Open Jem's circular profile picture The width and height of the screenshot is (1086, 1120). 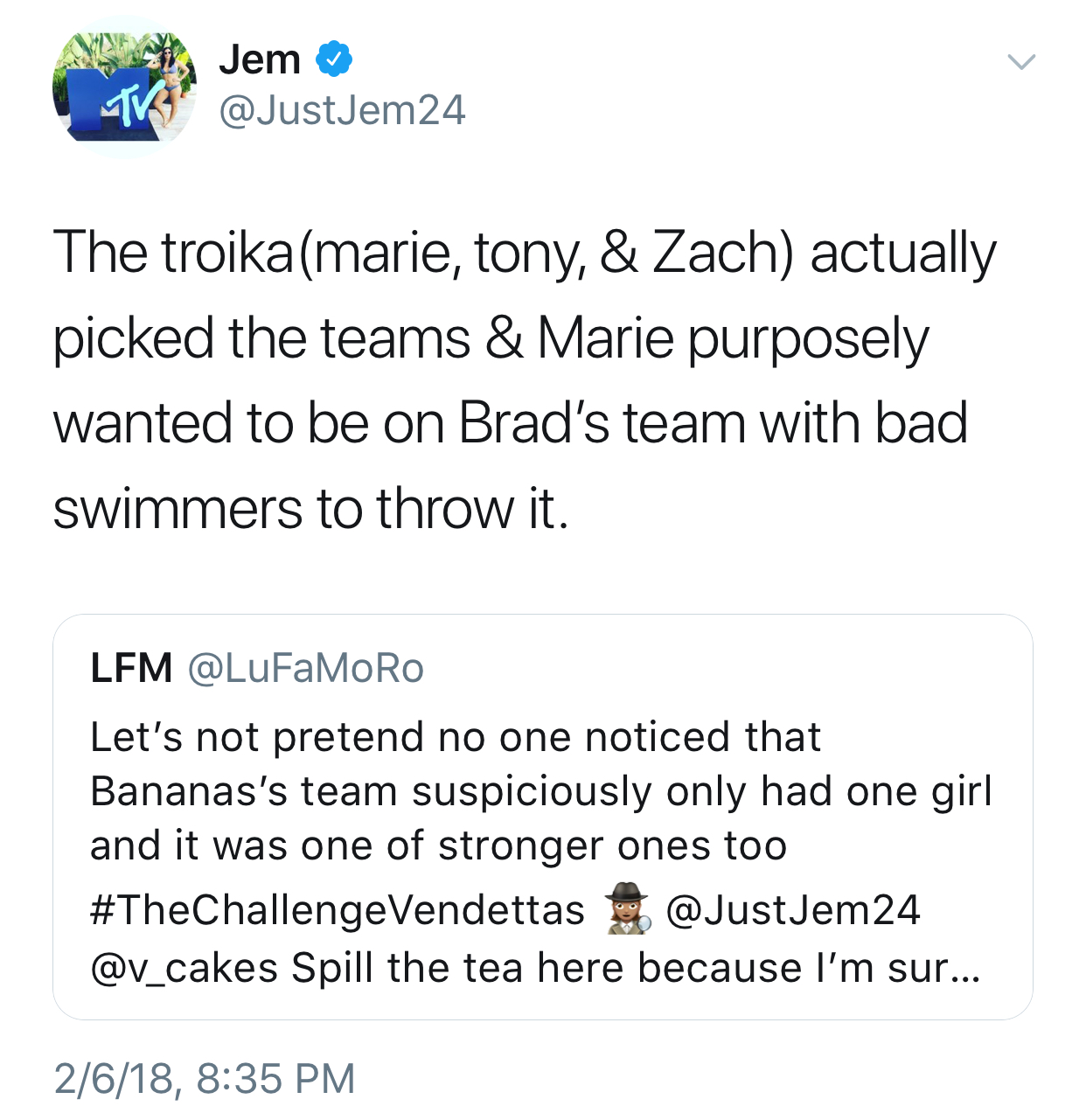point(125,87)
